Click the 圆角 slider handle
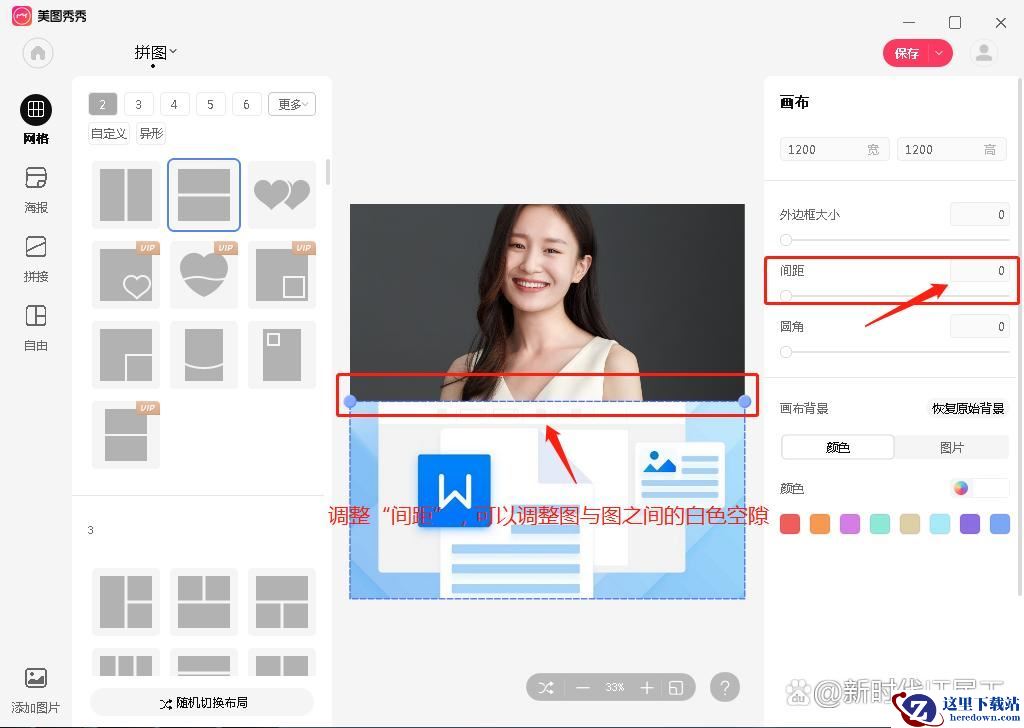Viewport: 1024px width, 728px height. [786, 352]
